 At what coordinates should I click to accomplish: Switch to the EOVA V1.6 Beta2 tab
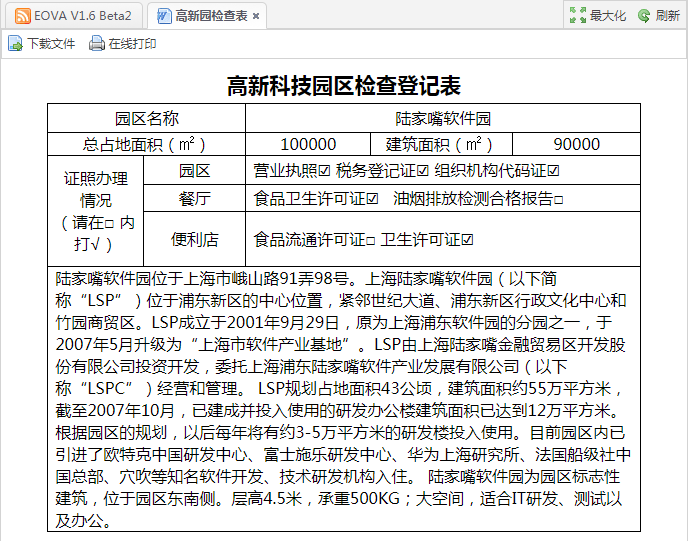tap(74, 16)
